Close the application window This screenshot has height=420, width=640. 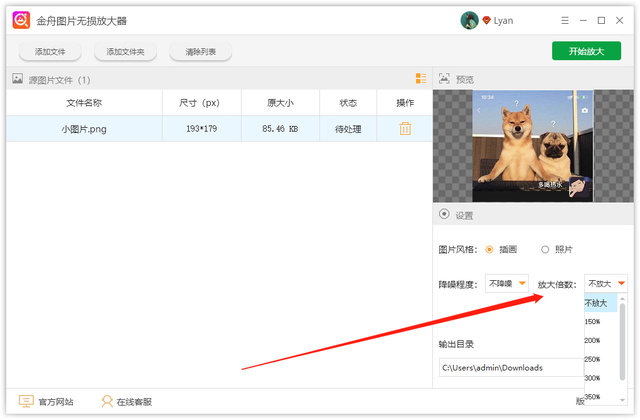[x=620, y=20]
